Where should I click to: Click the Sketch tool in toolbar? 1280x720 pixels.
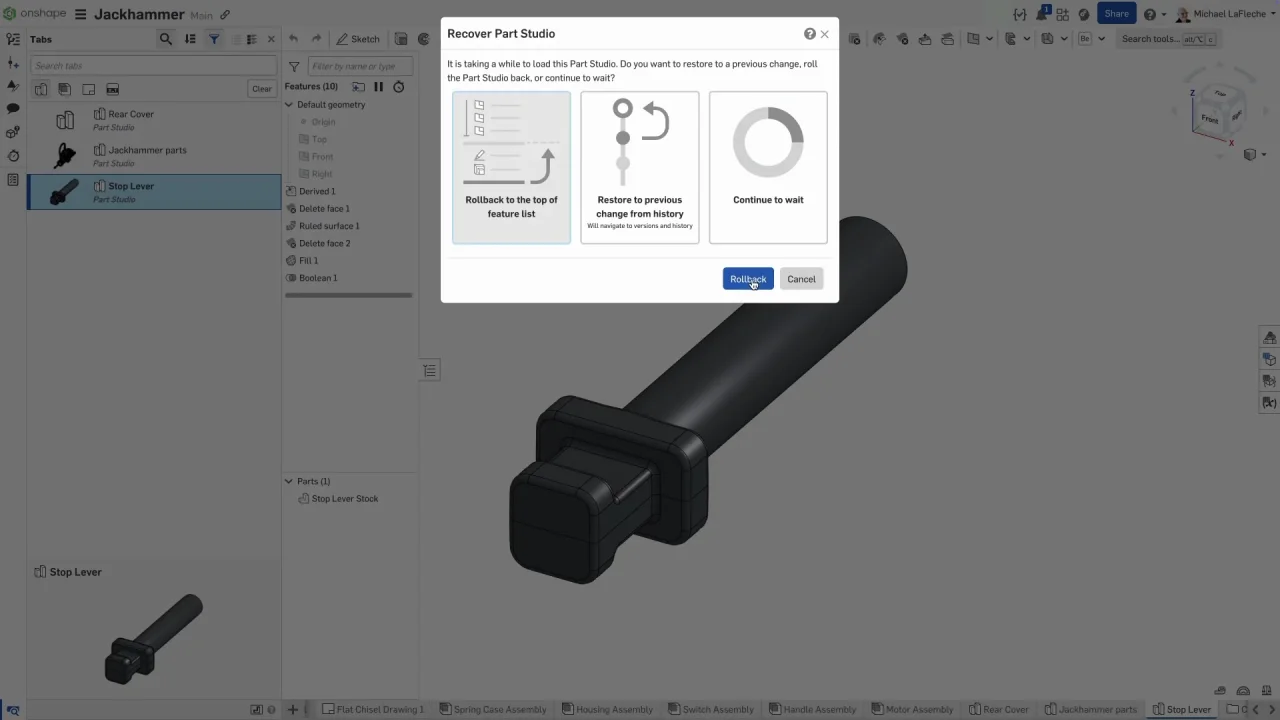(357, 39)
